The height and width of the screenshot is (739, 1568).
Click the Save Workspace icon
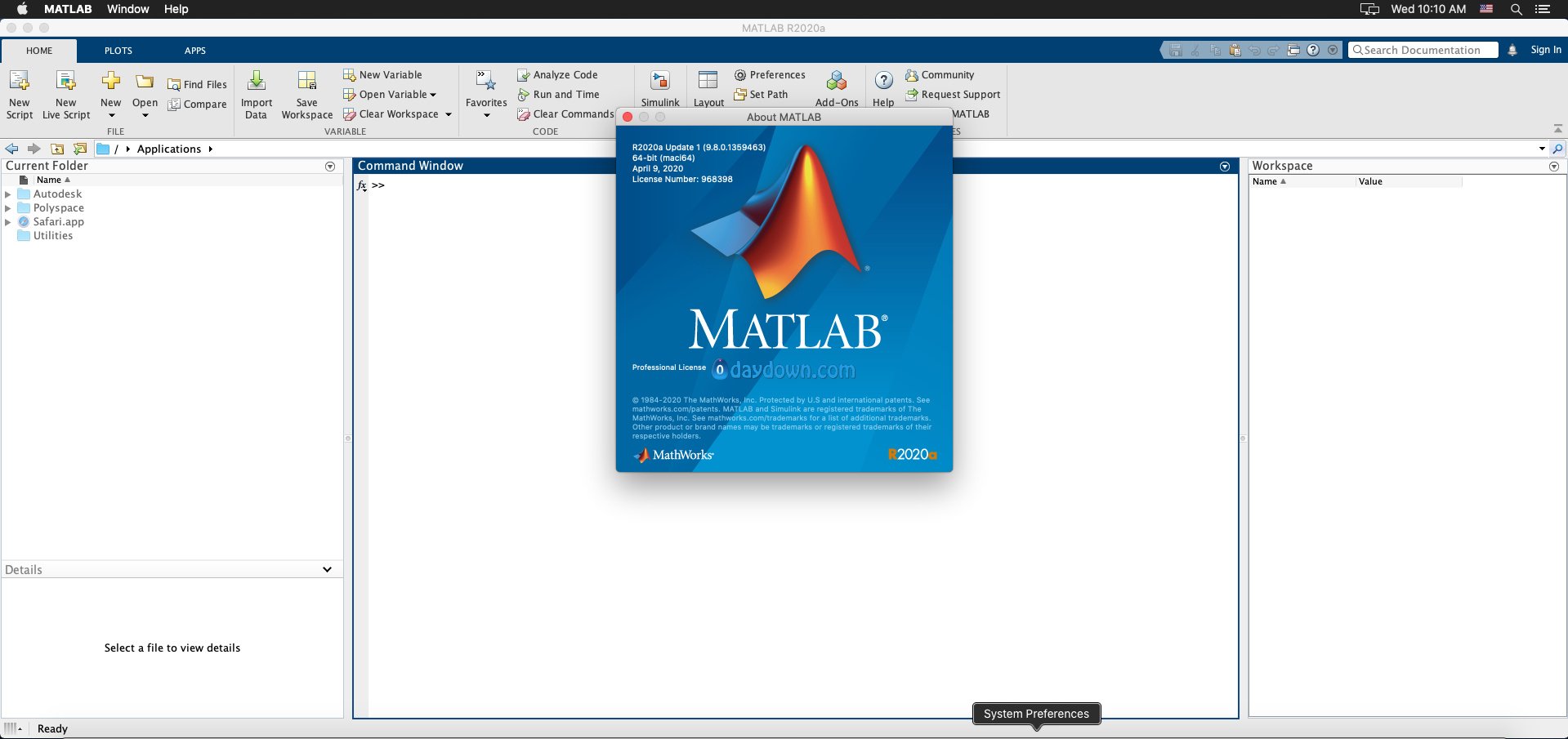(x=306, y=81)
